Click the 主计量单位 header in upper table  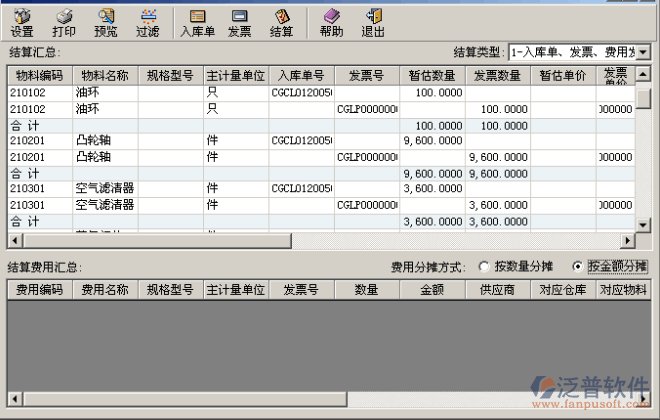(236, 76)
